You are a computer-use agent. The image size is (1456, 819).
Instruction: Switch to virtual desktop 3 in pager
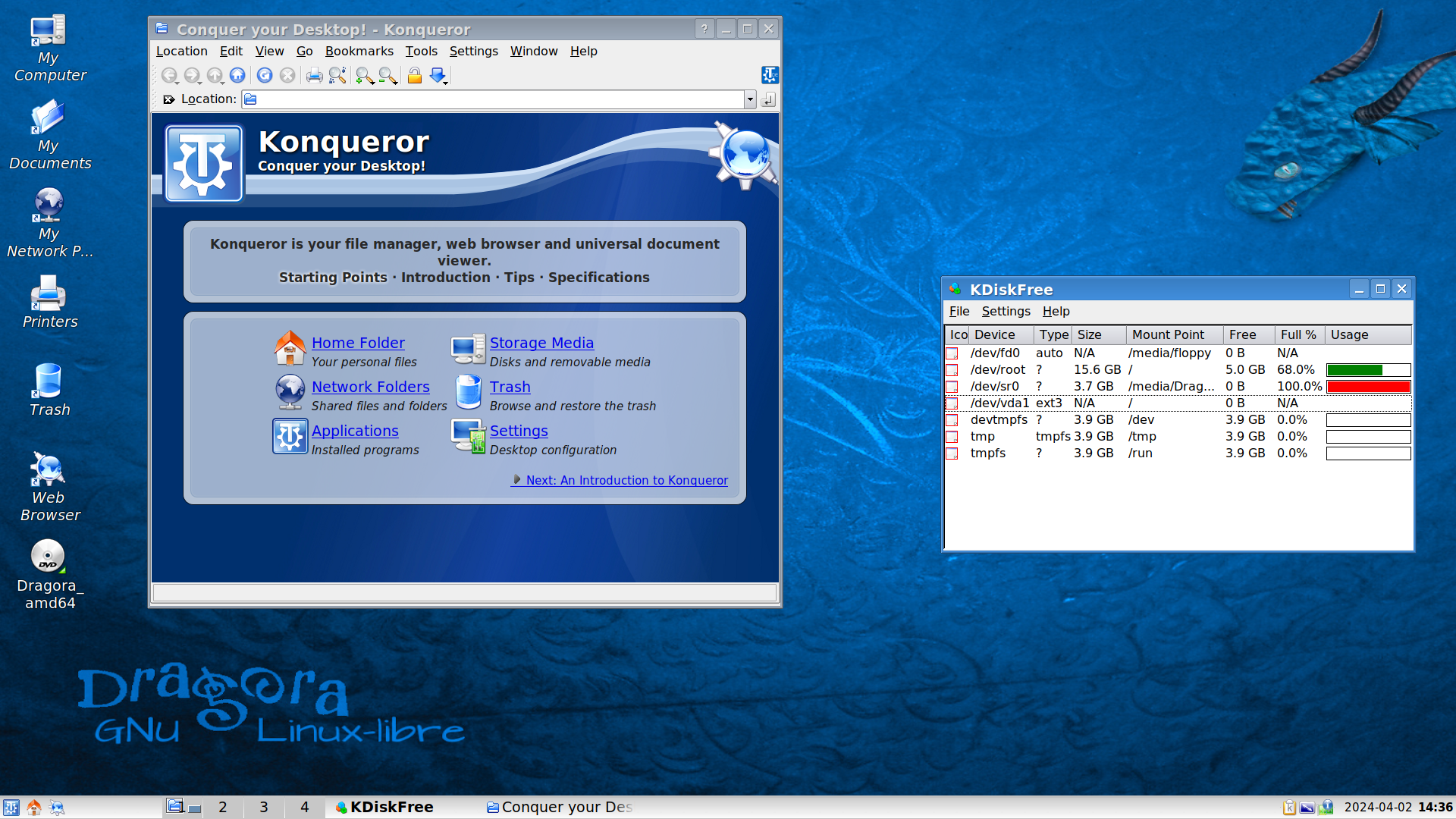point(264,808)
